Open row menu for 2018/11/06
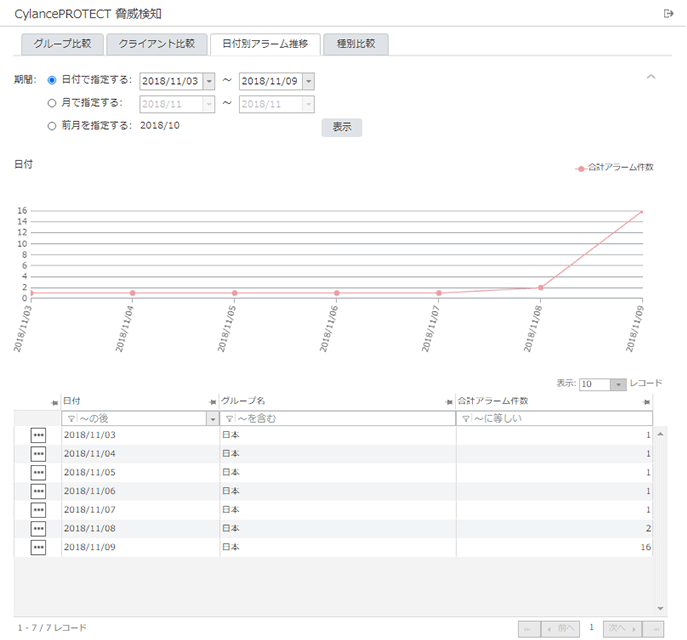This screenshot has height=640, width=687. (x=39, y=491)
